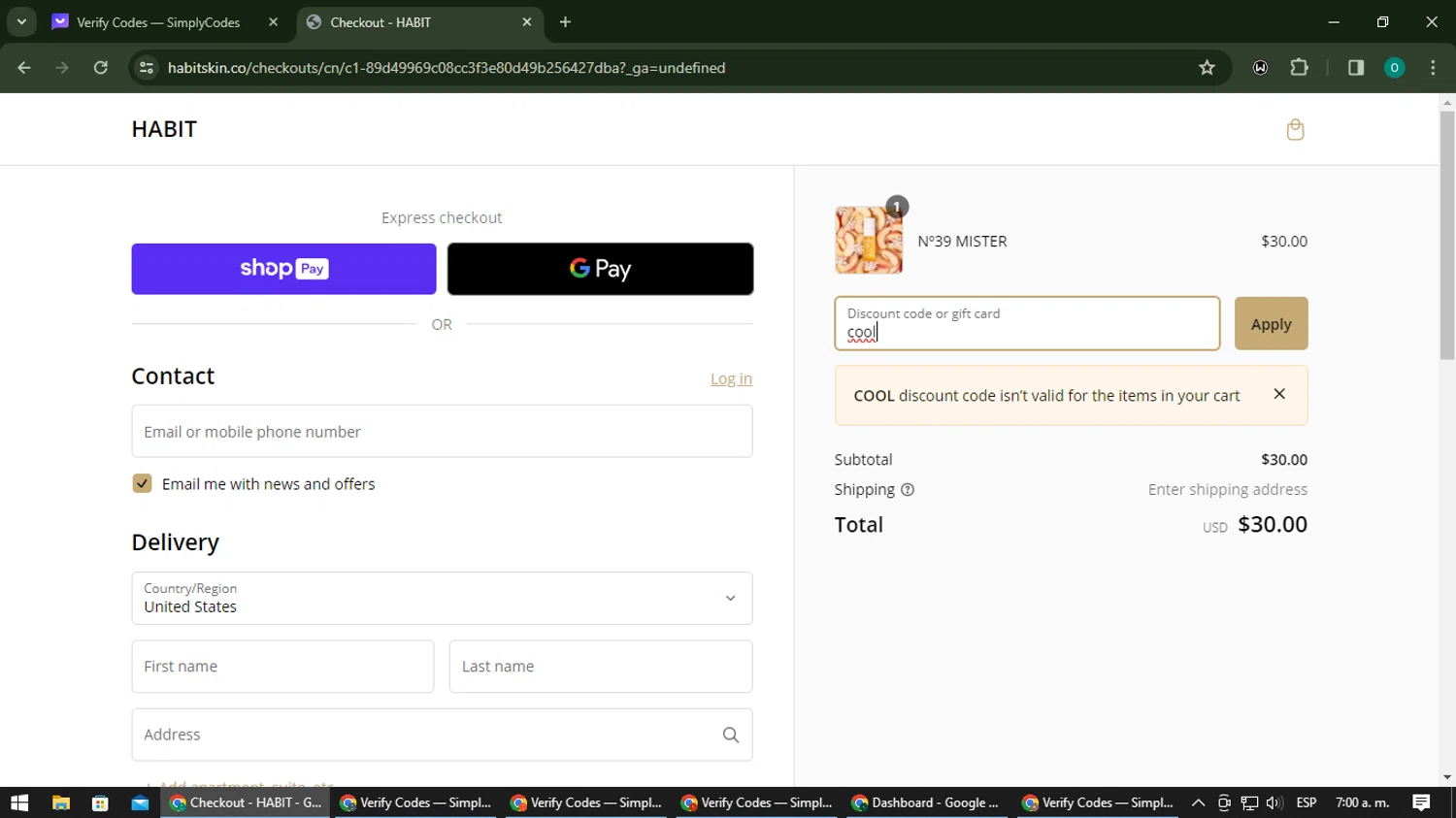
Task: Close the Checkout - HABIT tab
Action: 527,21
